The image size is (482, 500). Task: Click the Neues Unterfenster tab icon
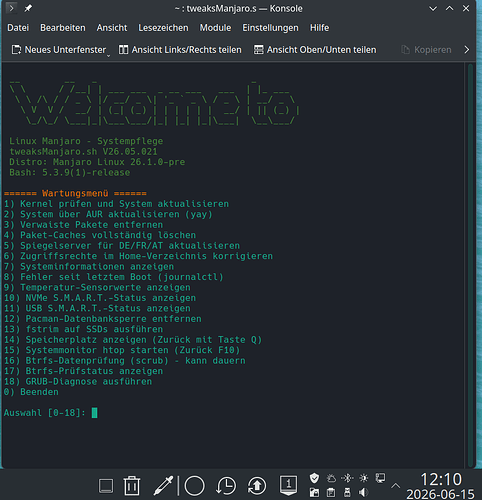pos(16,50)
